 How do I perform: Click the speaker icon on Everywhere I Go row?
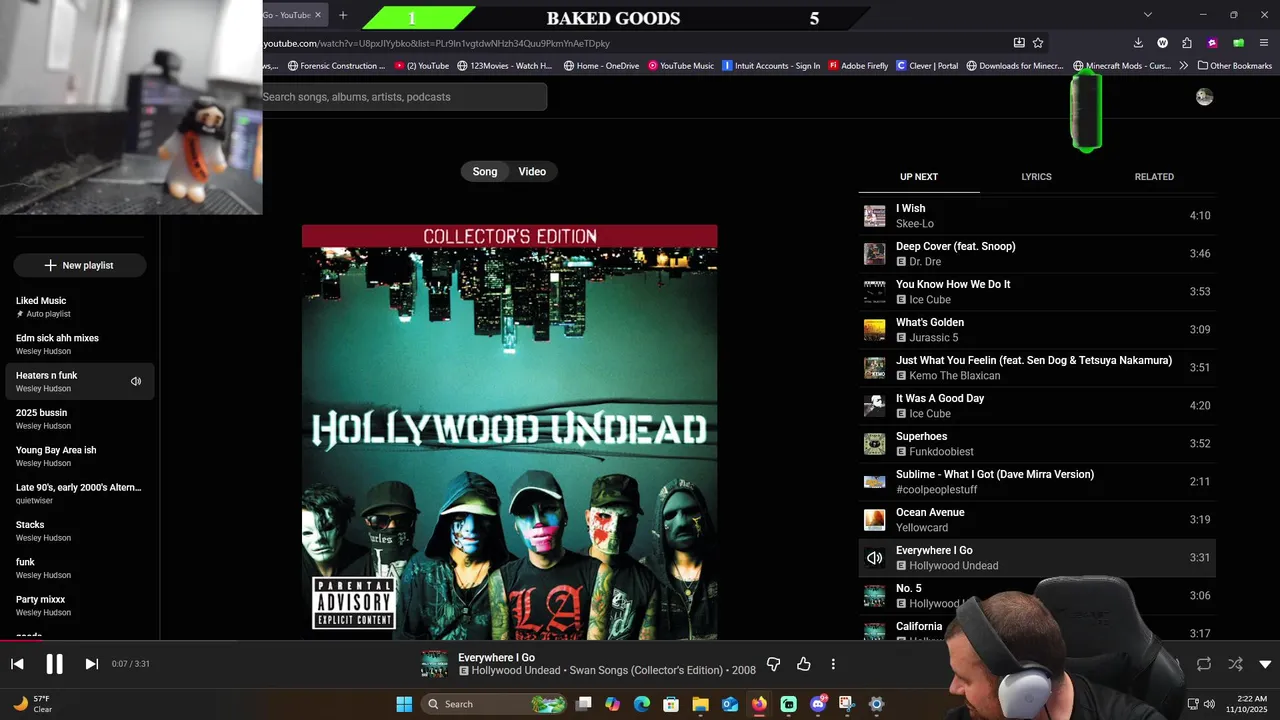click(875, 558)
